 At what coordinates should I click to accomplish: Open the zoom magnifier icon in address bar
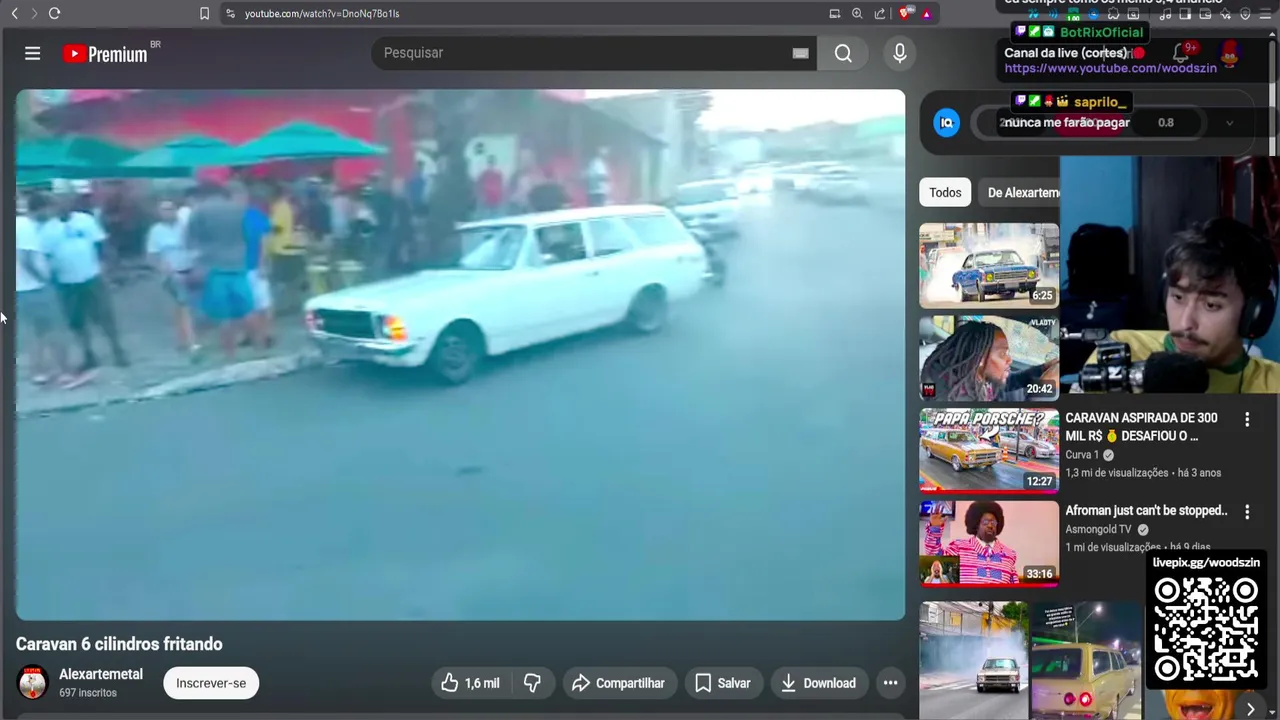857,13
